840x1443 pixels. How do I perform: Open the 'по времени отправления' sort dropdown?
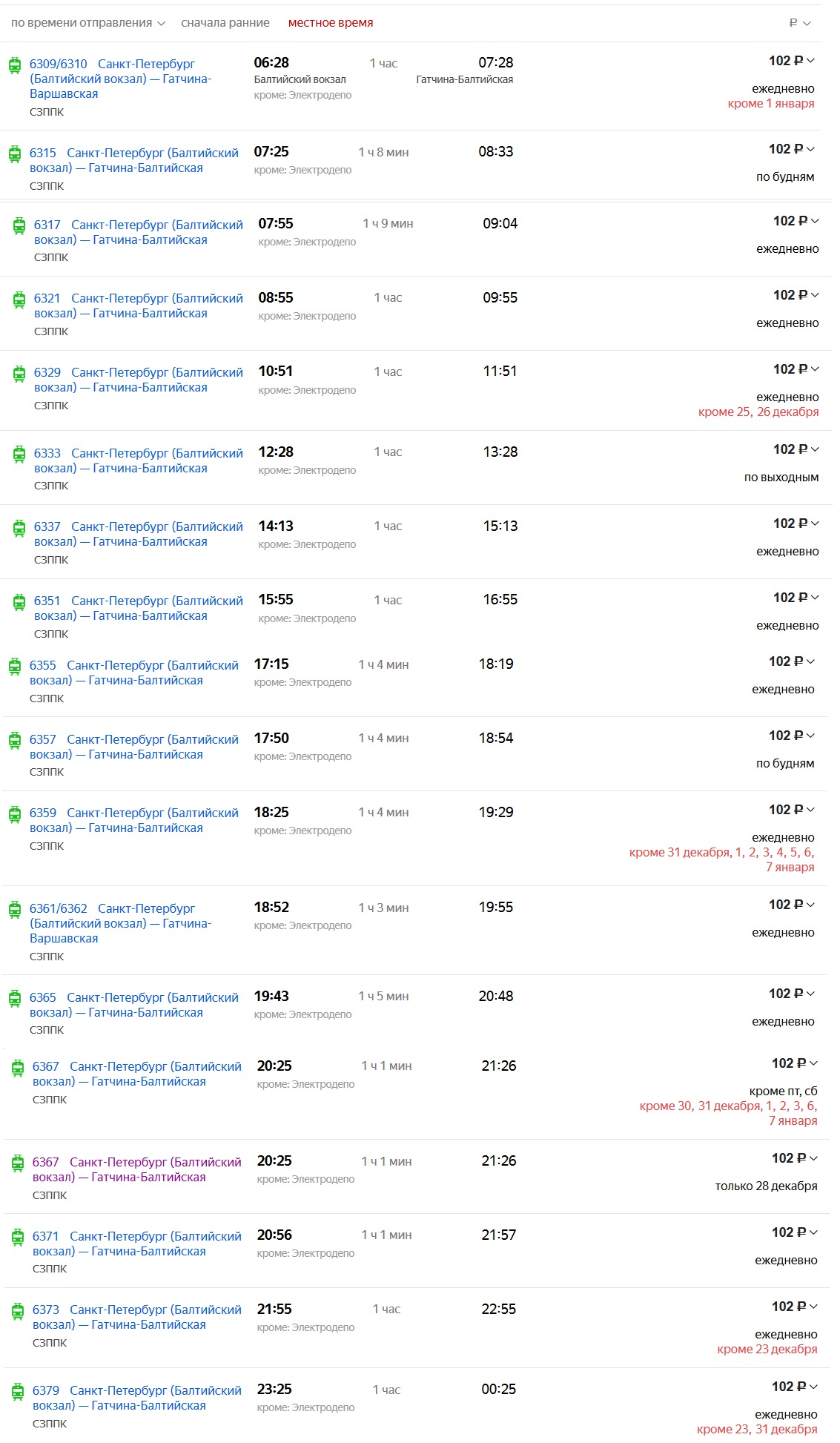coord(88,23)
